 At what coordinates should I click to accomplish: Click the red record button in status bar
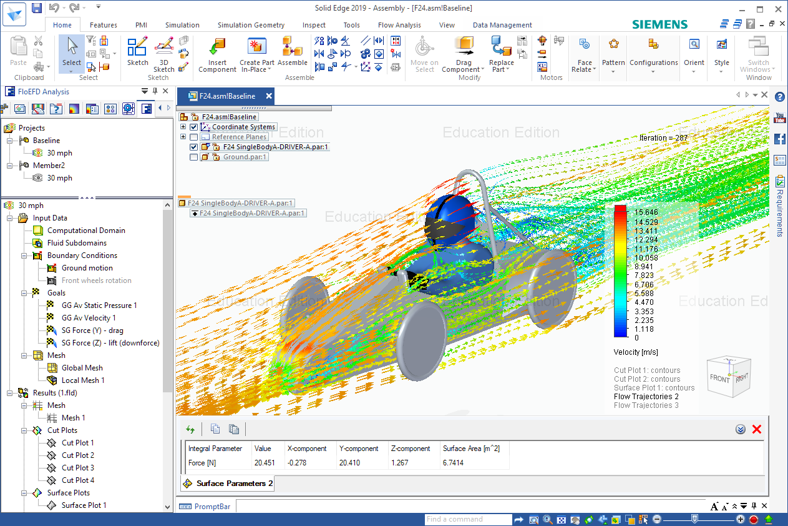[x=753, y=519]
